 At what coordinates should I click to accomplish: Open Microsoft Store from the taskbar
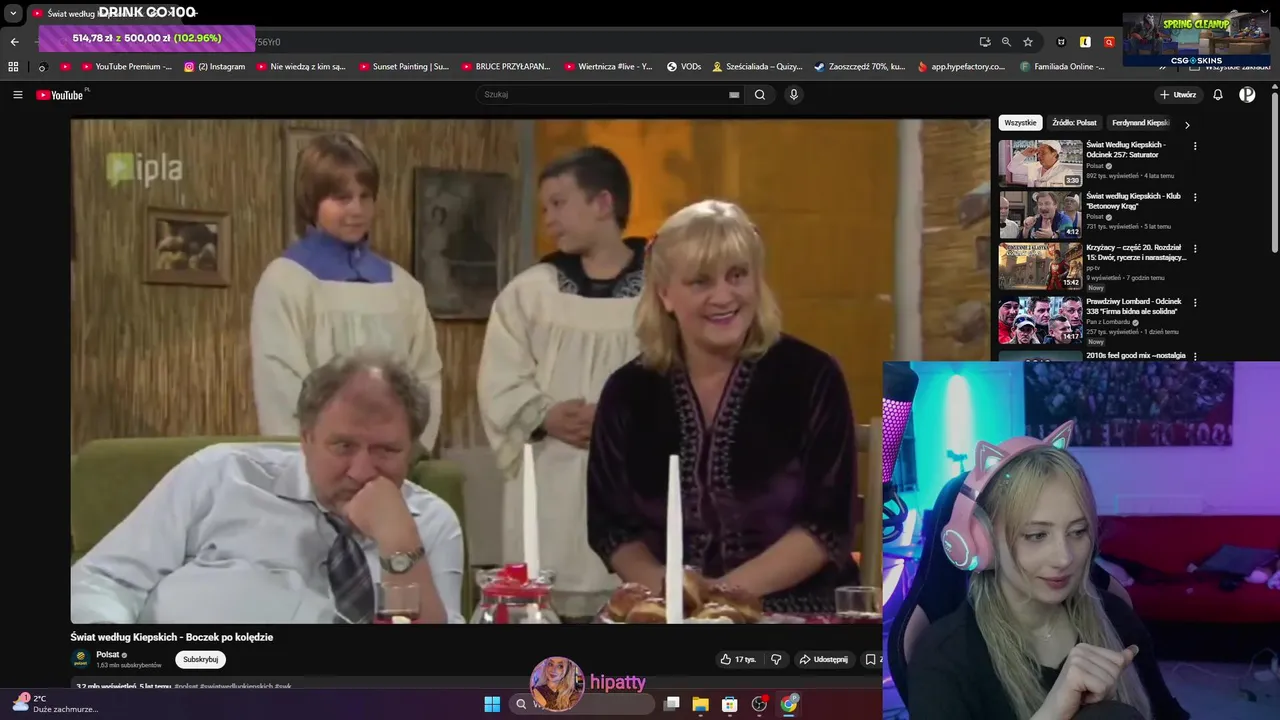[730, 704]
